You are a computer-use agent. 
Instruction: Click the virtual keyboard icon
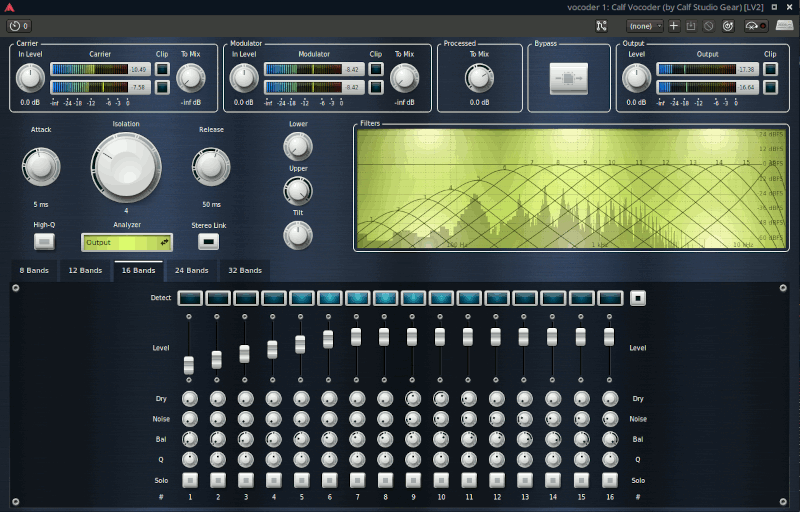[x=785, y=25]
